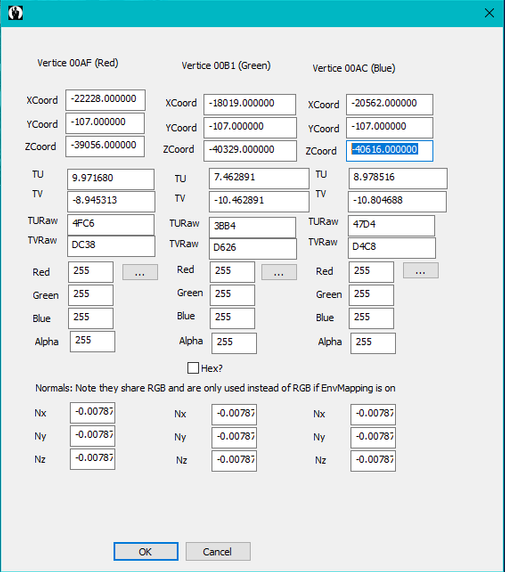Edit ZCoord field showing -39056.000000

(105, 146)
